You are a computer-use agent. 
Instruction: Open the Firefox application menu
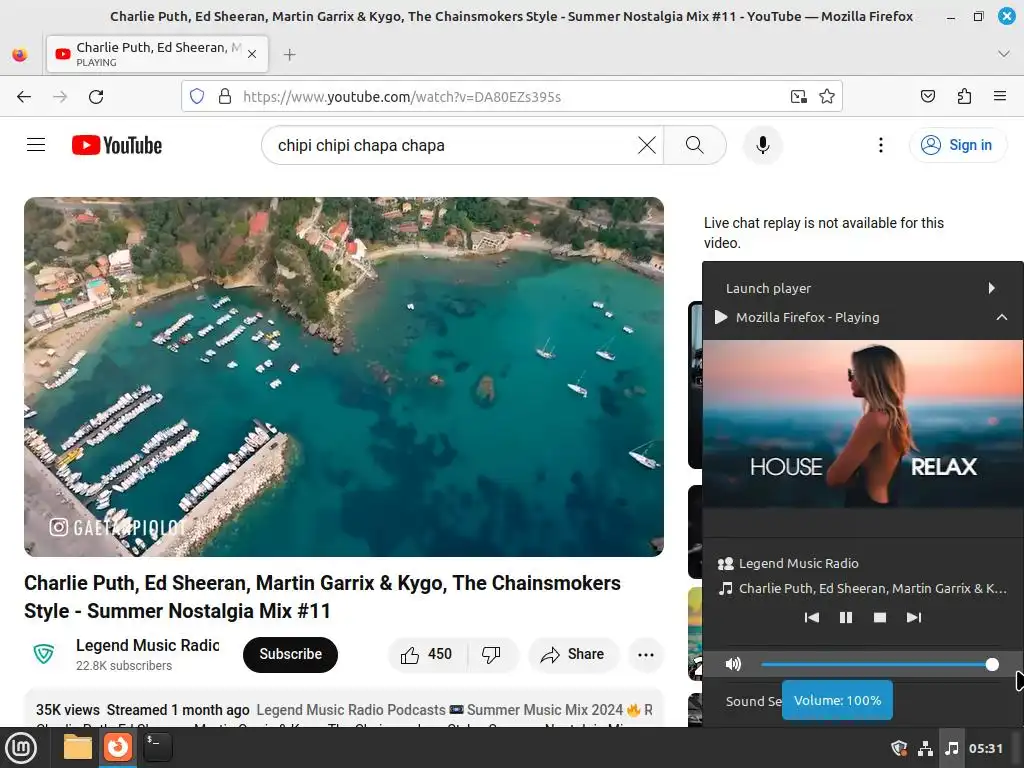999,97
